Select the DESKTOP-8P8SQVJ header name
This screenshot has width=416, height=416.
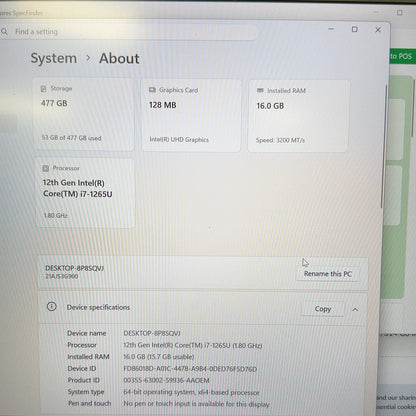point(74,268)
